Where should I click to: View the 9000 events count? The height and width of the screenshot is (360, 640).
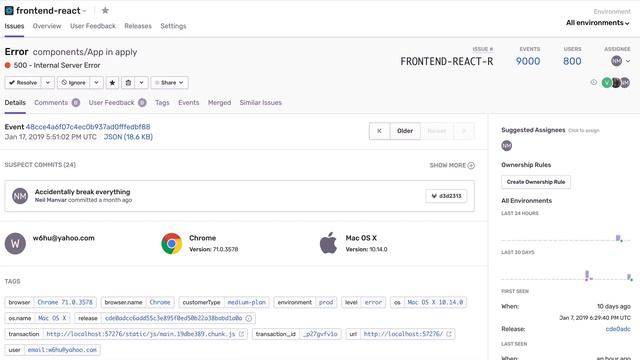[x=528, y=61]
